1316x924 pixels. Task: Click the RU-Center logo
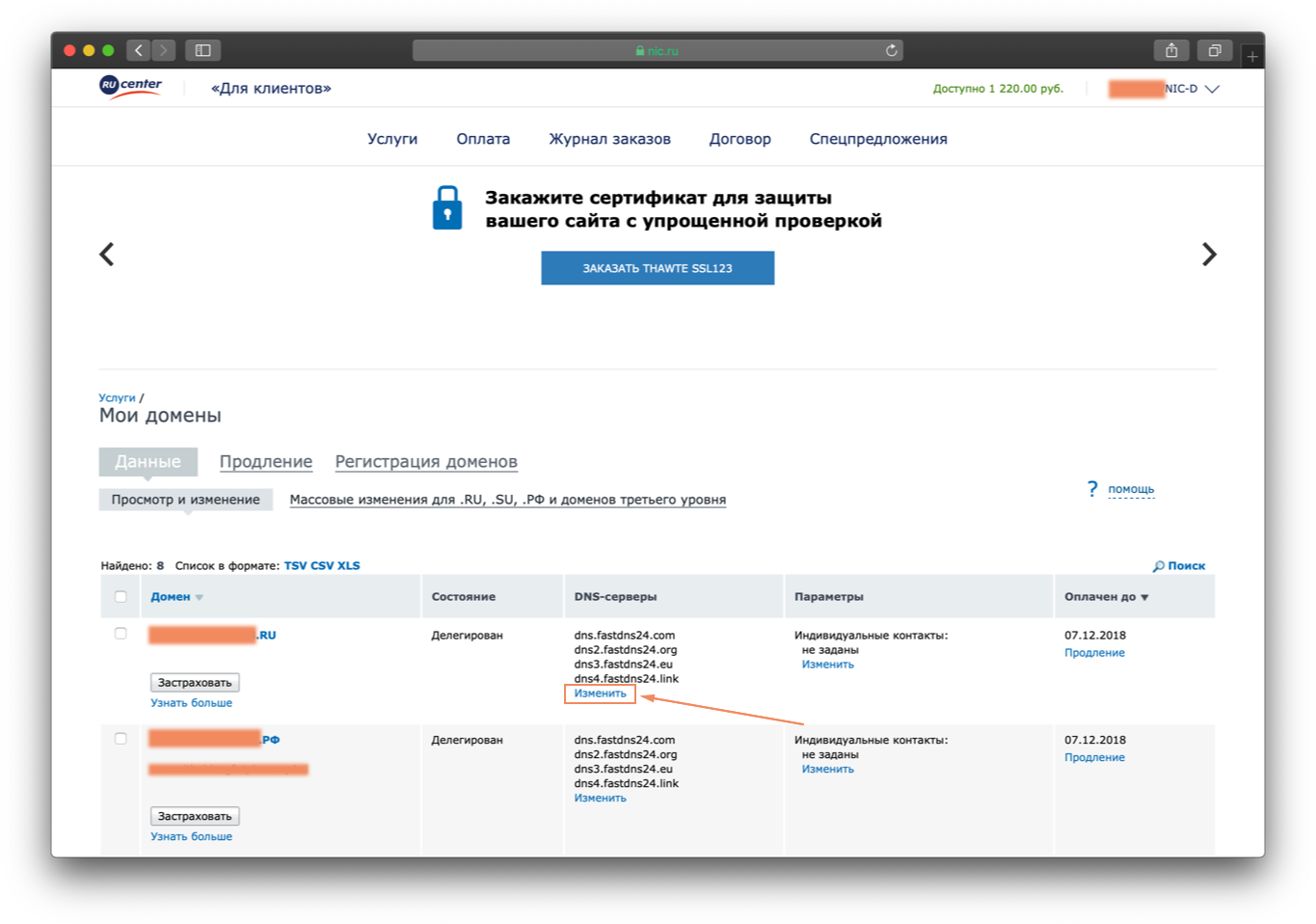130,87
